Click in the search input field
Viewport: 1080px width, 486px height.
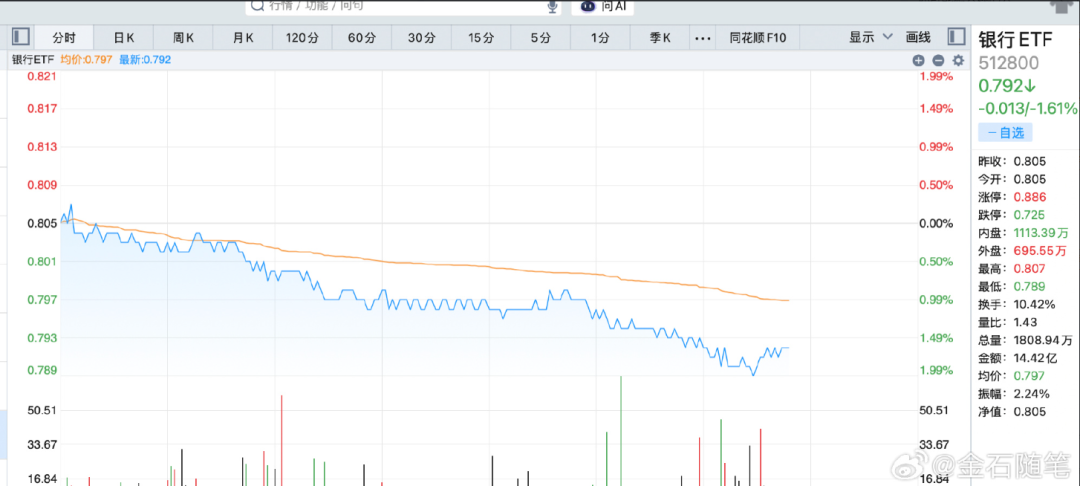click(x=403, y=6)
